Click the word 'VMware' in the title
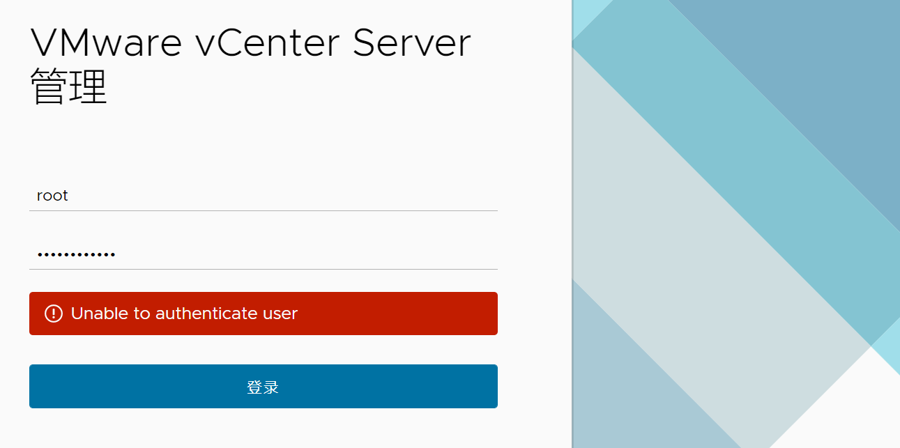This screenshot has height=448, width=900. [x=100, y=43]
